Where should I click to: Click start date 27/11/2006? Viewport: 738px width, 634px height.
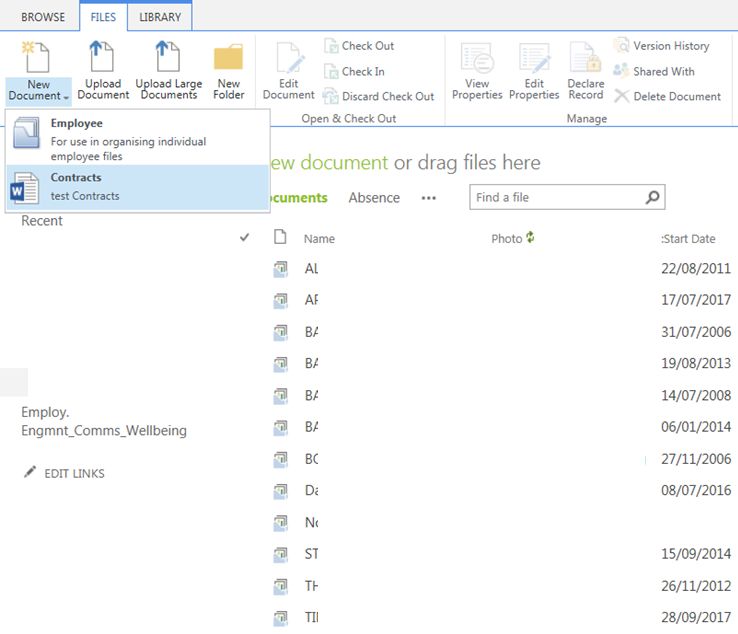(696, 459)
